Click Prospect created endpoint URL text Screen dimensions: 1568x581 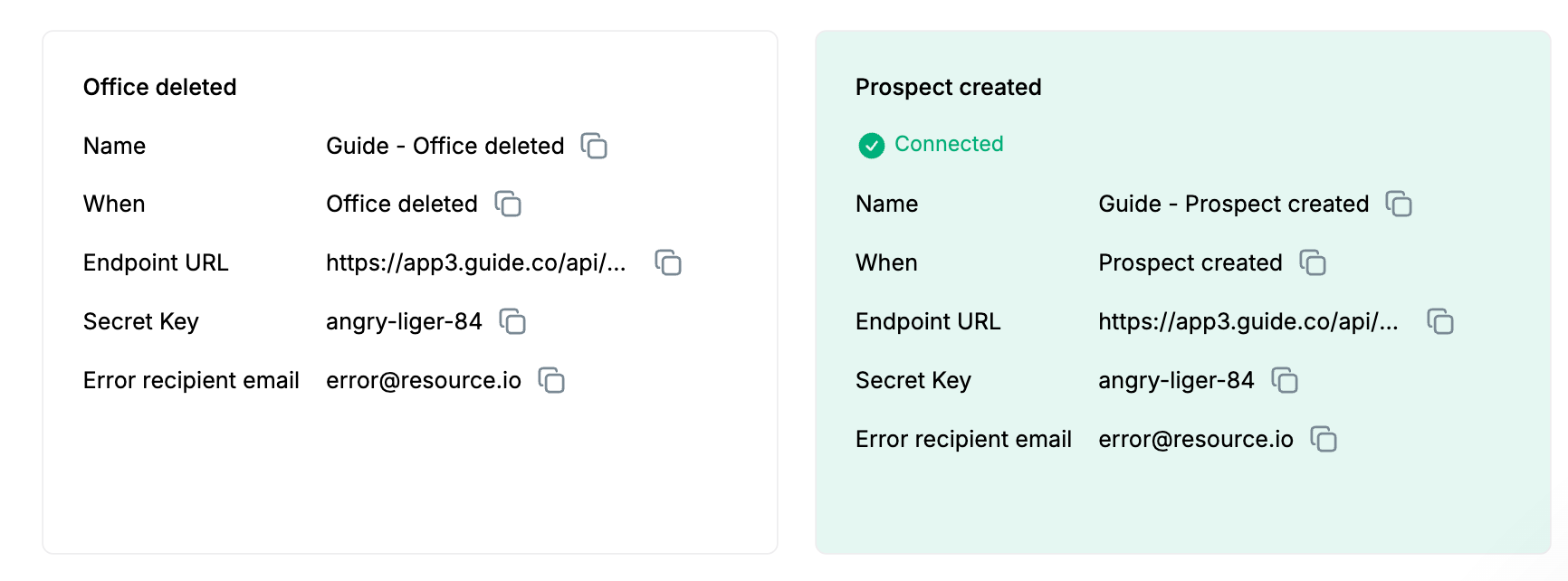tap(1248, 321)
